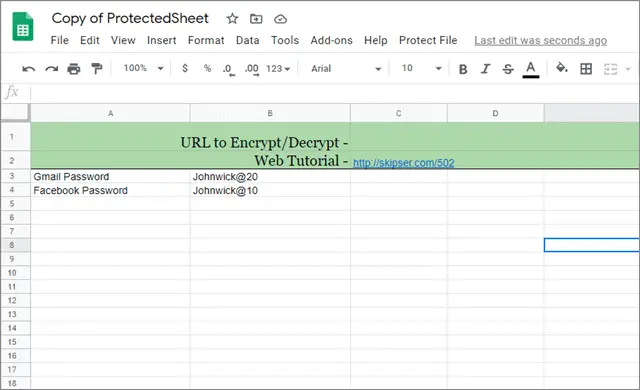Toggle Strikethrough formatting

508,69
